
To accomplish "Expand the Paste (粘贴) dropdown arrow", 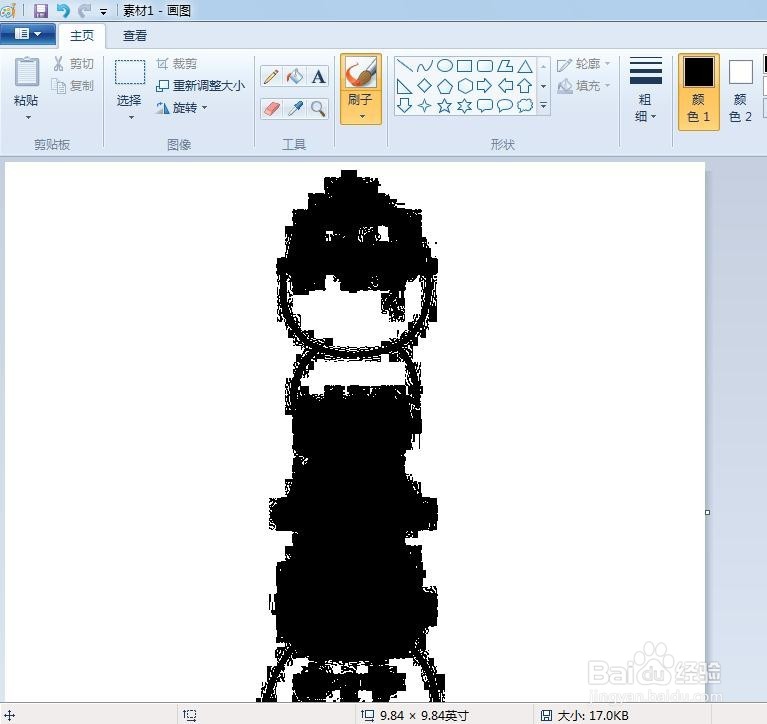I will pyautogui.click(x=28, y=117).
